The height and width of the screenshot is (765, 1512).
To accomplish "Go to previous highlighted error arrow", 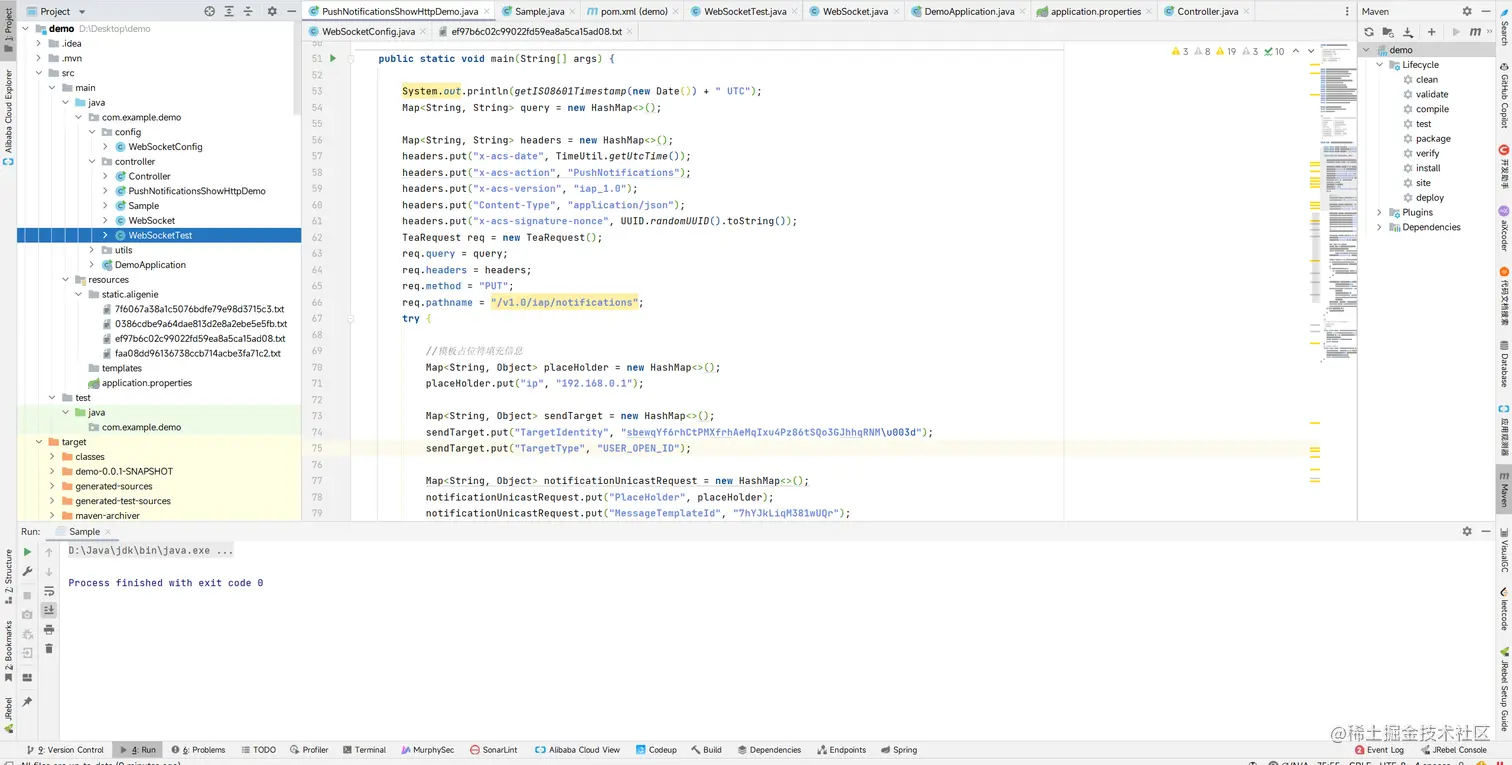I will click(1295, 51).
